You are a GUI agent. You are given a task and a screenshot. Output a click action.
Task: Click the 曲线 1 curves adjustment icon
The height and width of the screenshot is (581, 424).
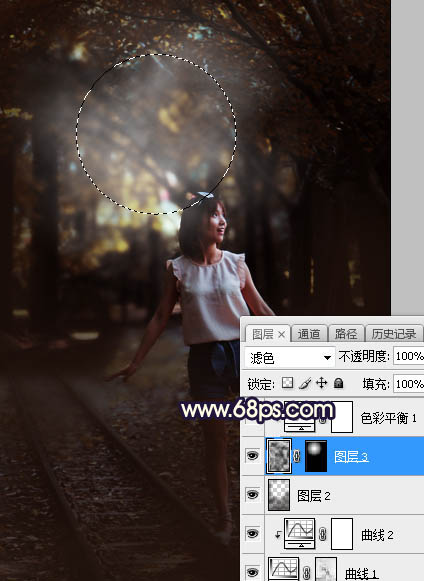click(284, 569)
